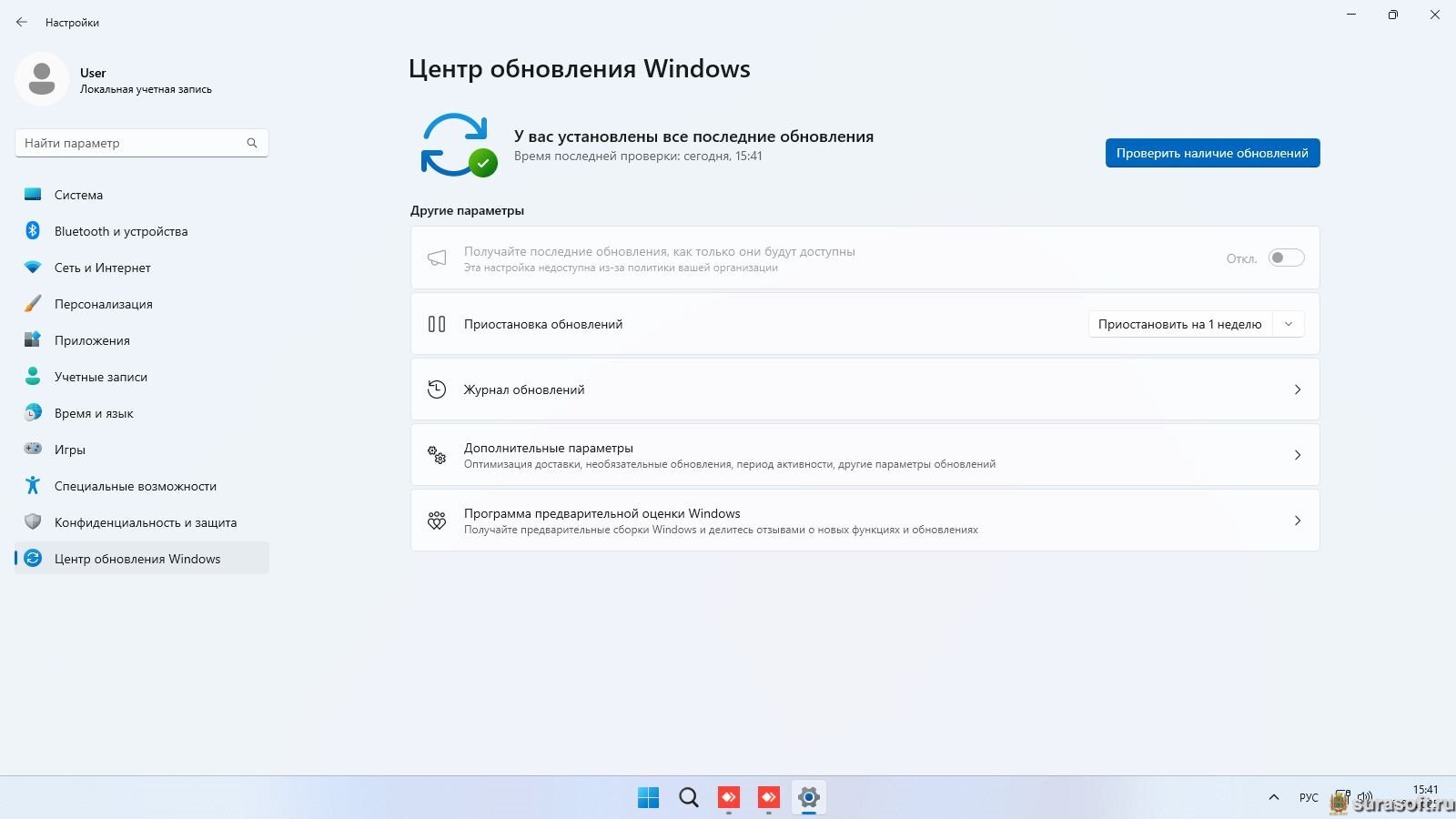This screenshot has width=1456, height=819.
Task: Click the second red app icon on taskbar
Action: (769, 798)
